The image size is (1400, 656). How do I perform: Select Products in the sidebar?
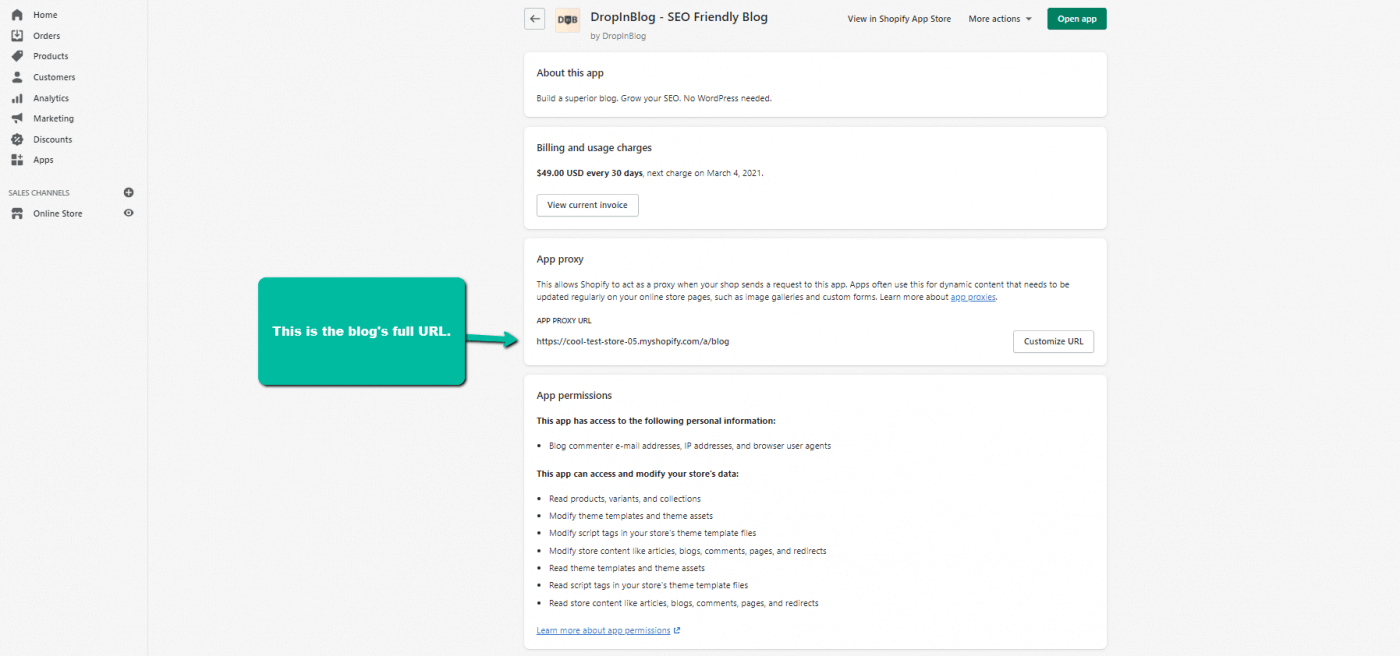tap(51, 56)
